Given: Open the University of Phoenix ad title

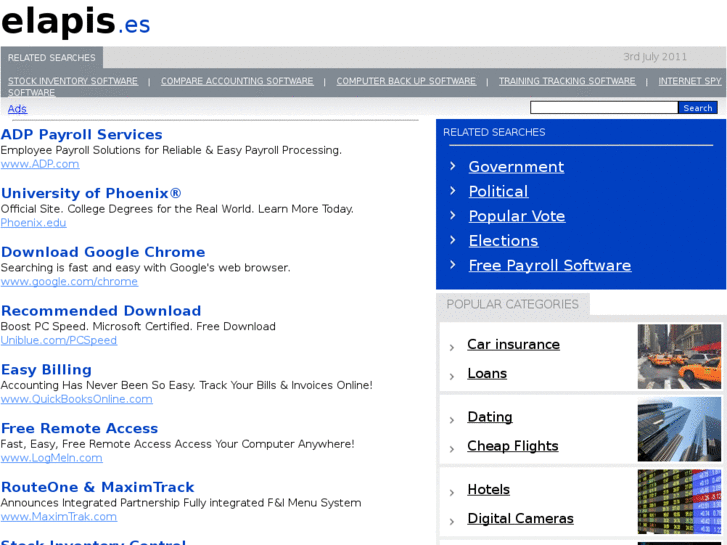Looking at the screenshot, I should (91, 193).
